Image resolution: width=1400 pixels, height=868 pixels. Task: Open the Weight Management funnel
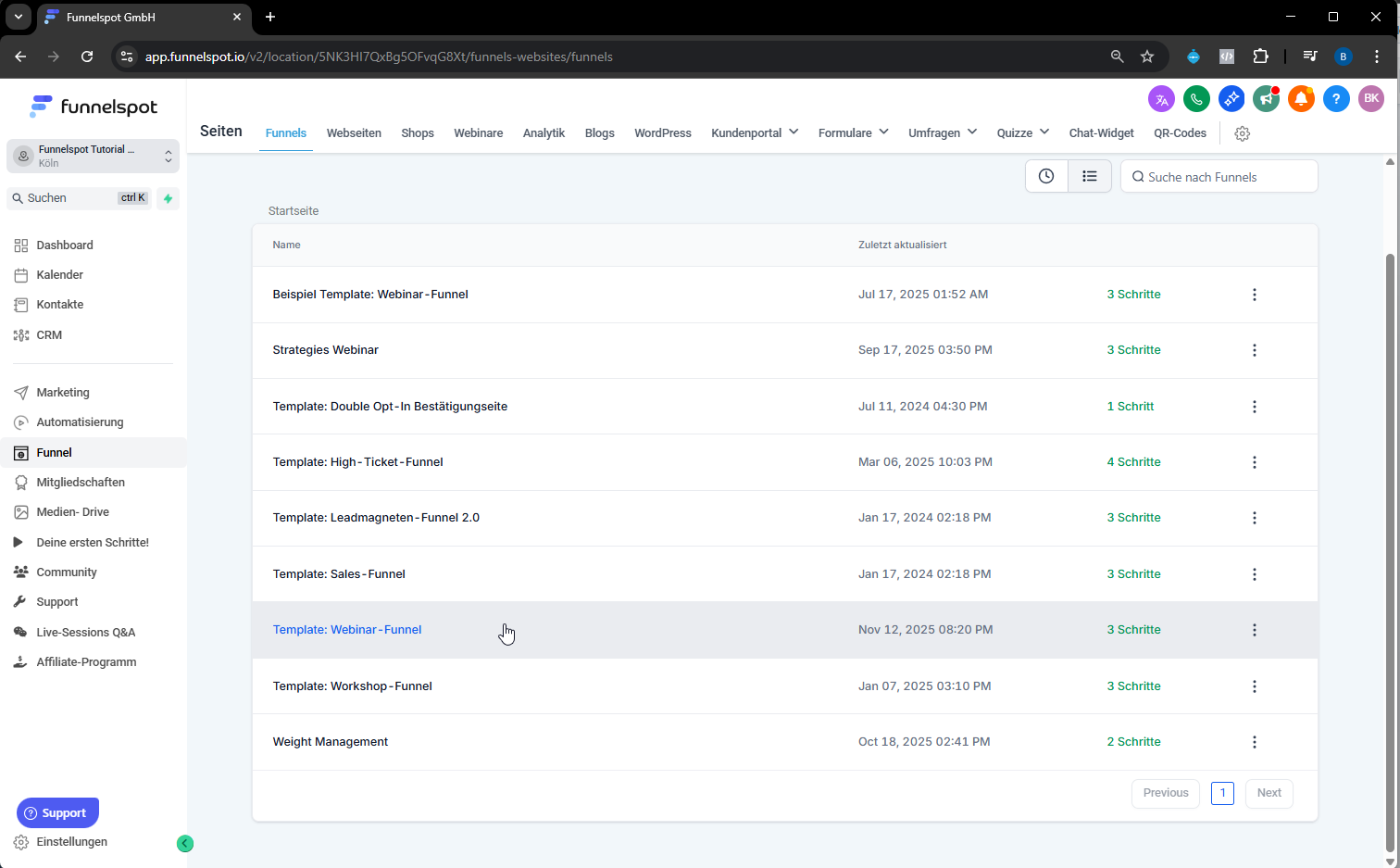[331, 742]
